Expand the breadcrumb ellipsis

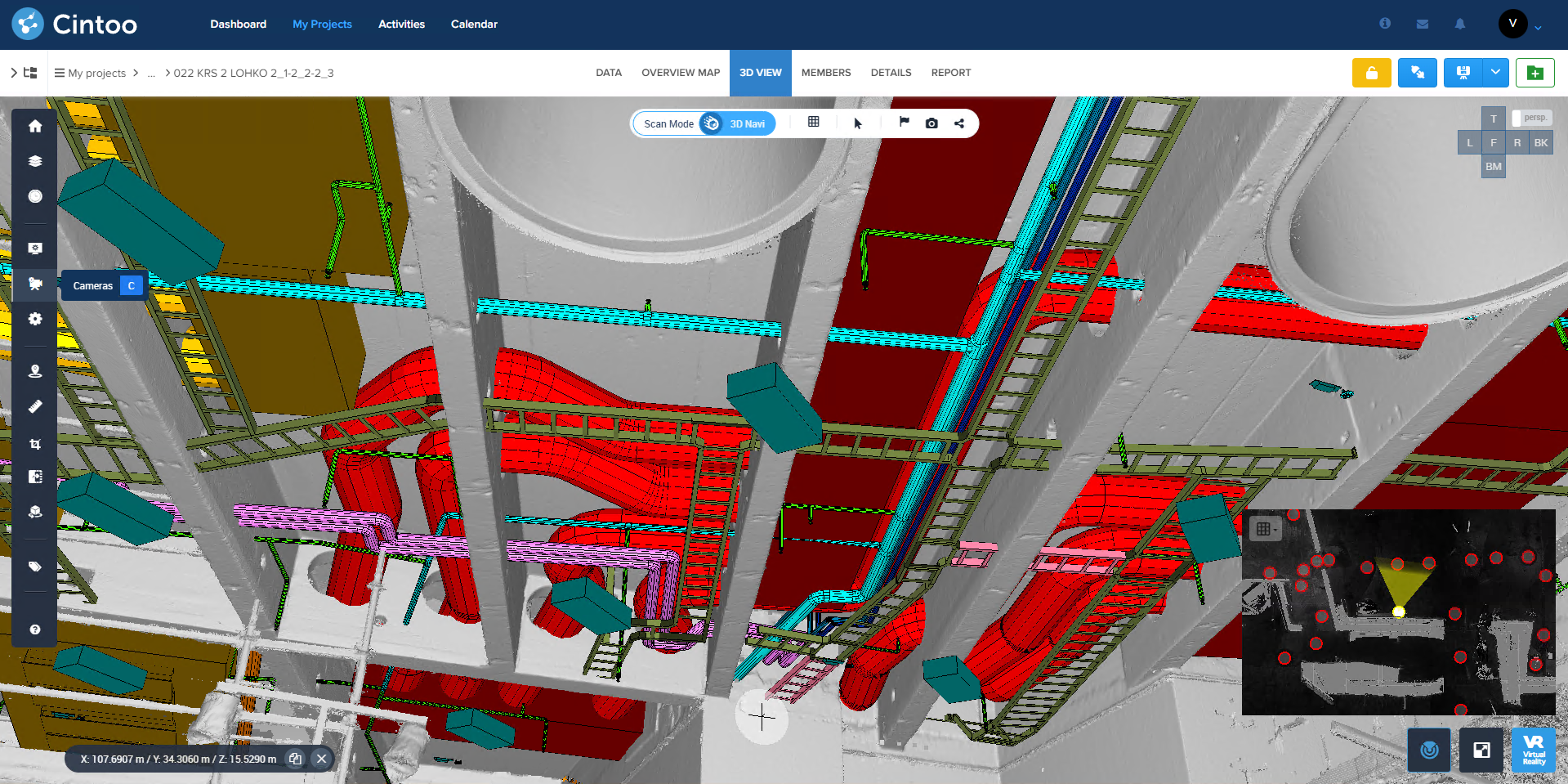pyautogui.click(x=151, y=73)
